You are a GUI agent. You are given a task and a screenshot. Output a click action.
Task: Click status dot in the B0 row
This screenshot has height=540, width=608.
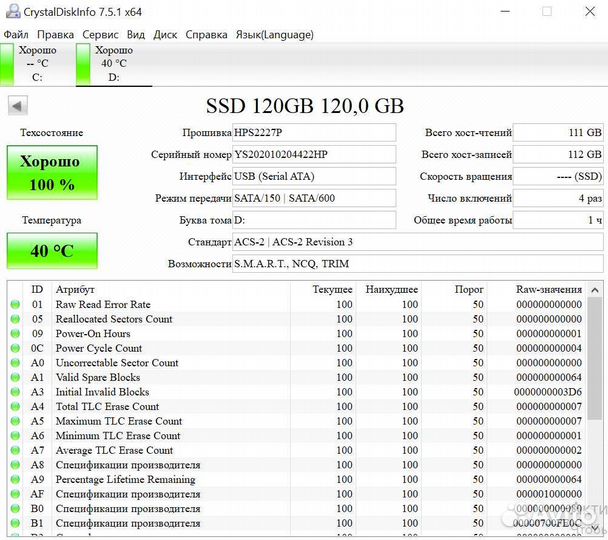(15, 509)
